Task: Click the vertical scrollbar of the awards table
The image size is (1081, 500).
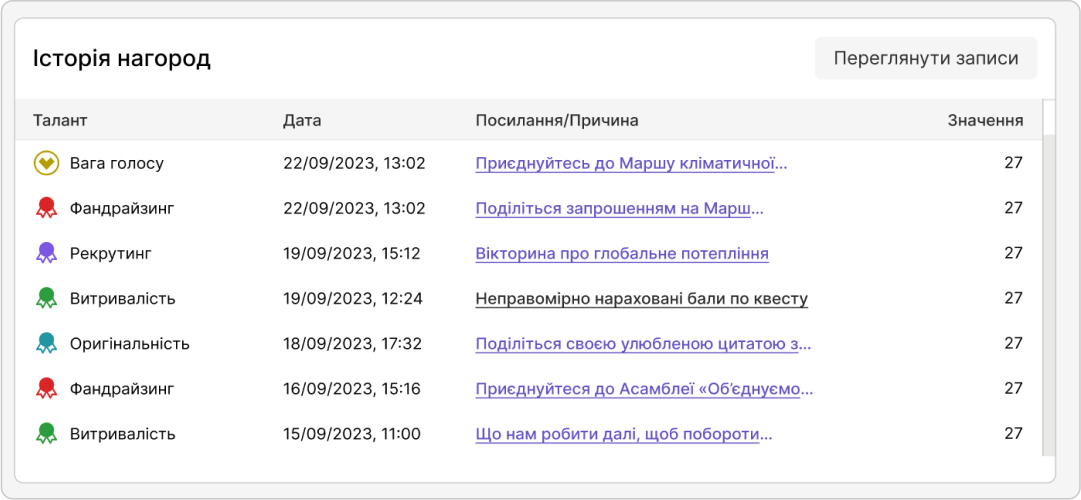Action: [1048, 290]
